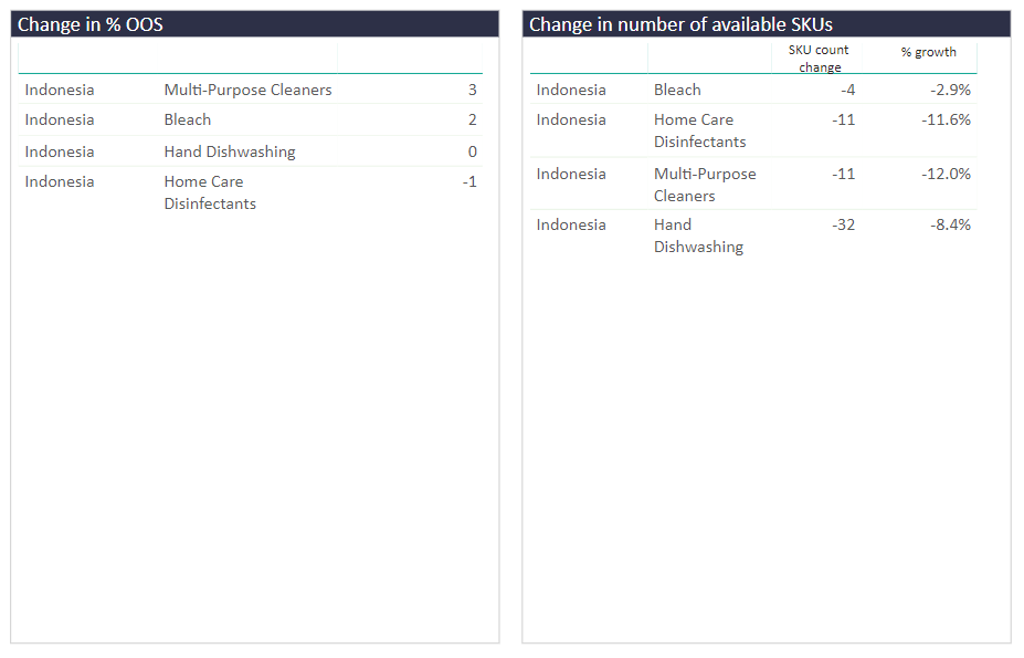This screenshot has height=658, width=1024.
Task: Click the 'Change in number of available SKUs' title
Action: (x=680, y=25)
